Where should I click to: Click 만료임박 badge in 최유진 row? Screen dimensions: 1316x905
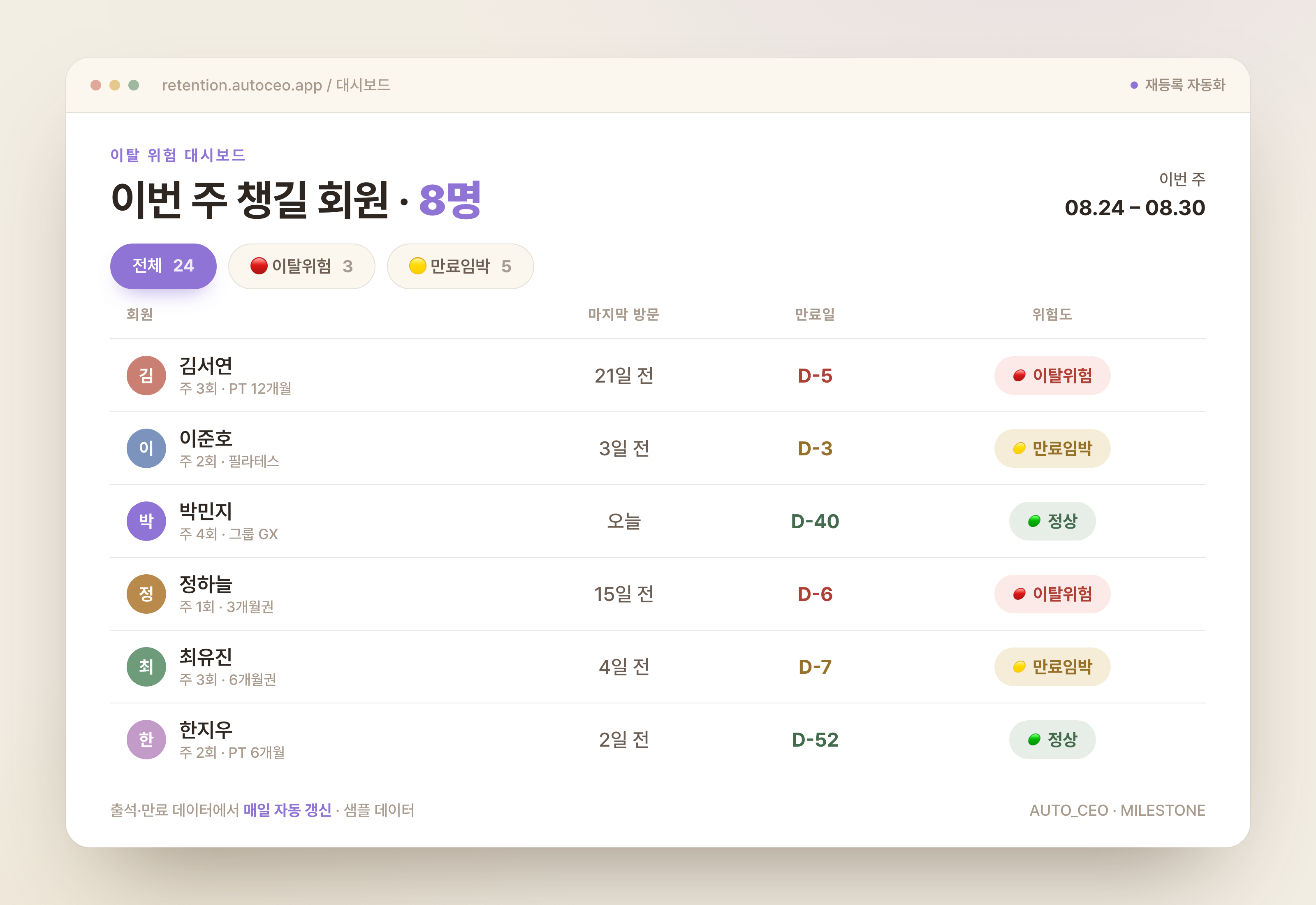click(1052, 666)
